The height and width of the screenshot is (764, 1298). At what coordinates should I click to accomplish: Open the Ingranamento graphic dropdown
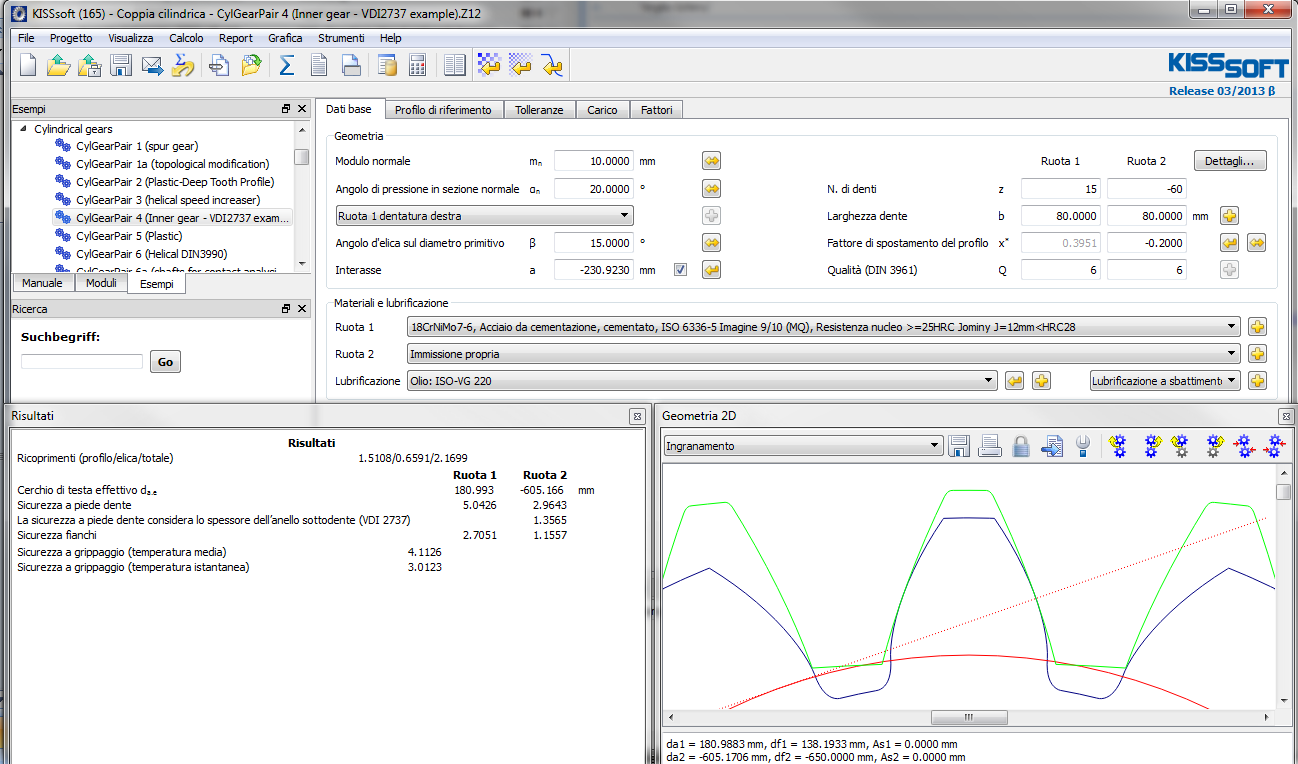tap(804, 446)
